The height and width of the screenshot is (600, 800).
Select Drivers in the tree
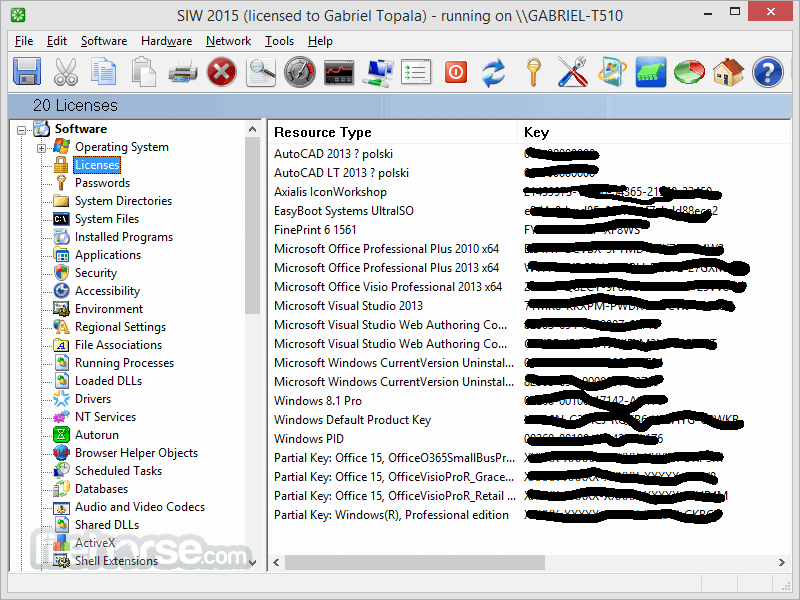(x=93, y=398)
